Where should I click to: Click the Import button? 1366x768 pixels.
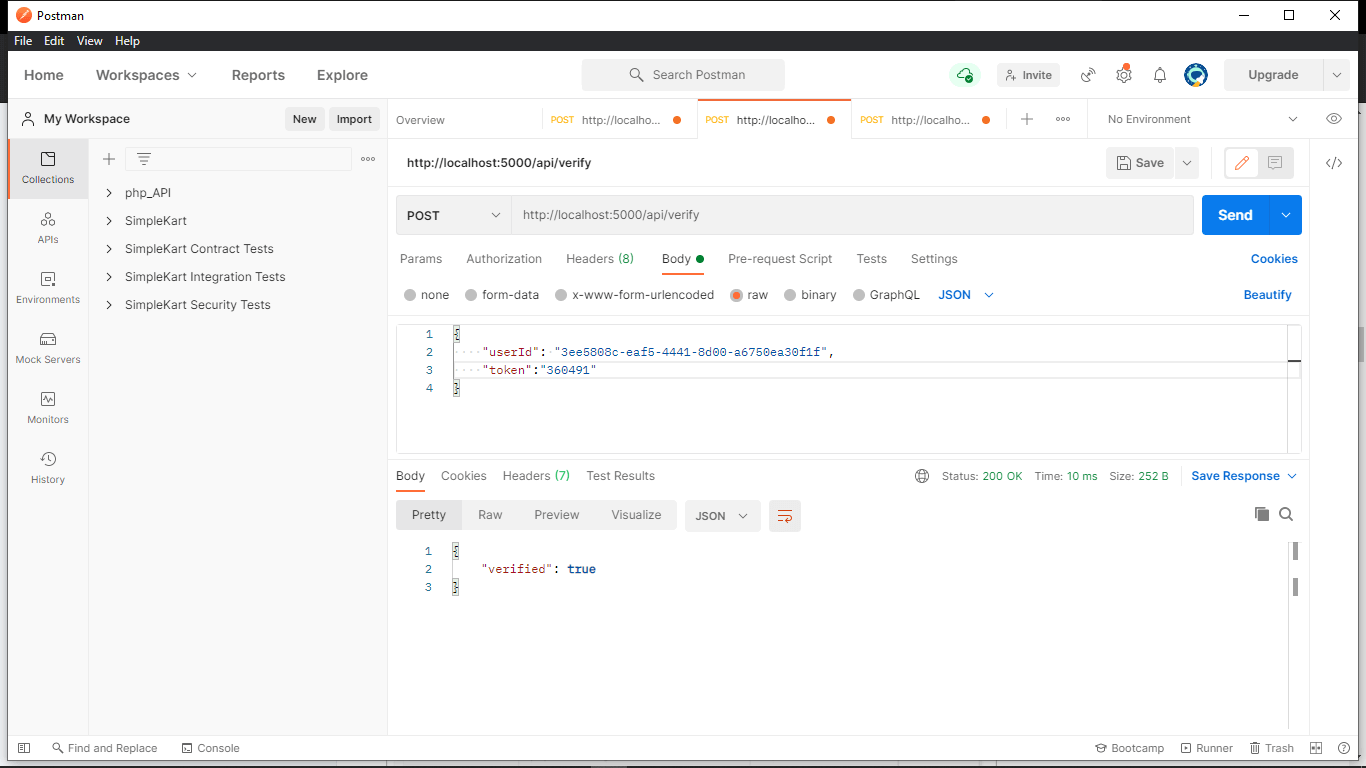pyautogui.click(x=354, y=119)
